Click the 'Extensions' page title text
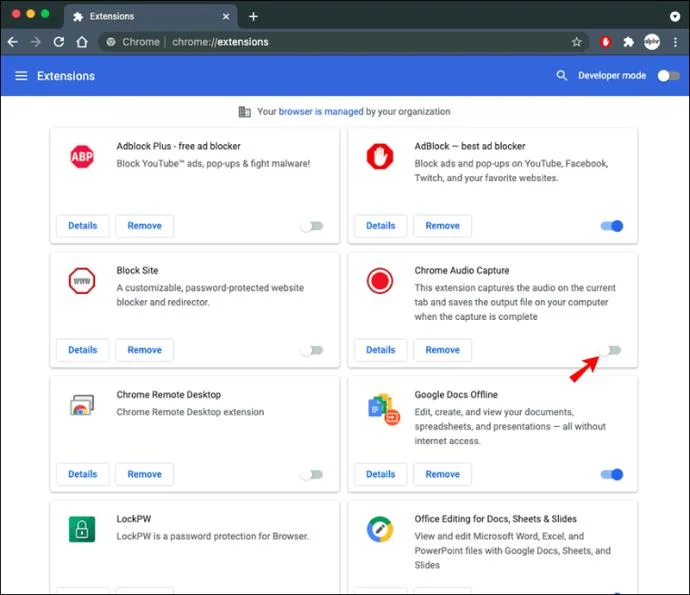Image resolution: width=690 pixels, height=595 pixels. coord(66,76)
